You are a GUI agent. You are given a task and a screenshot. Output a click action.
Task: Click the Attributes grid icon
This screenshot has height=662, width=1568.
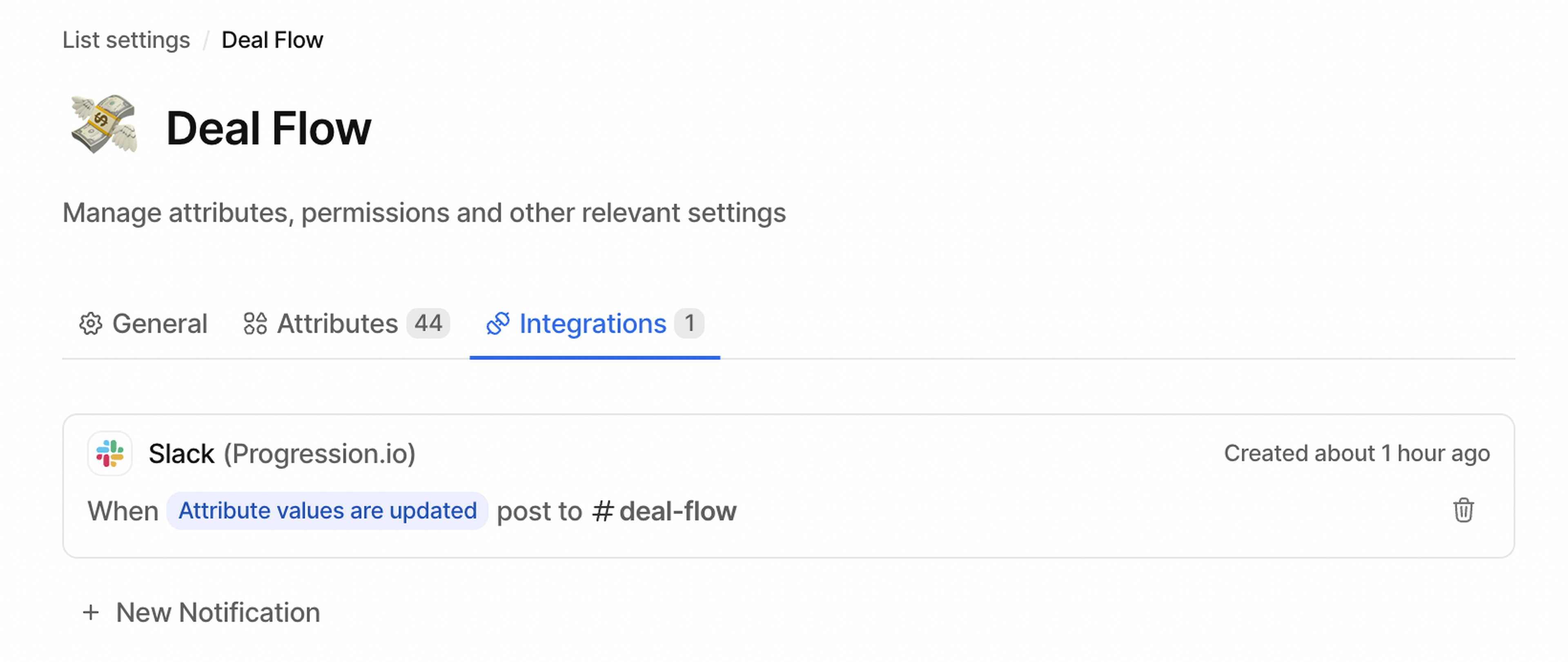pos(255,324)
